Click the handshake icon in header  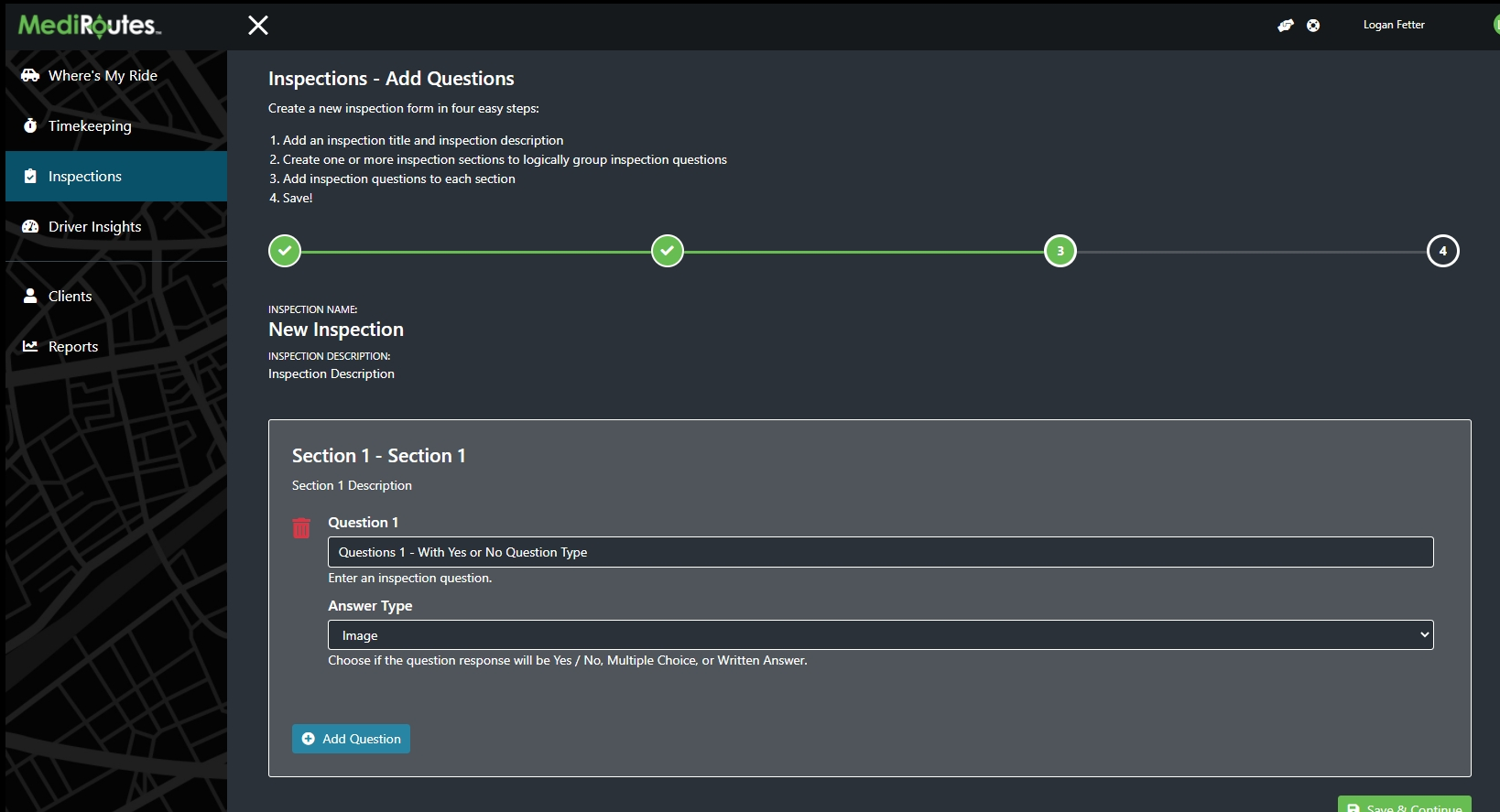[1286, 26]
